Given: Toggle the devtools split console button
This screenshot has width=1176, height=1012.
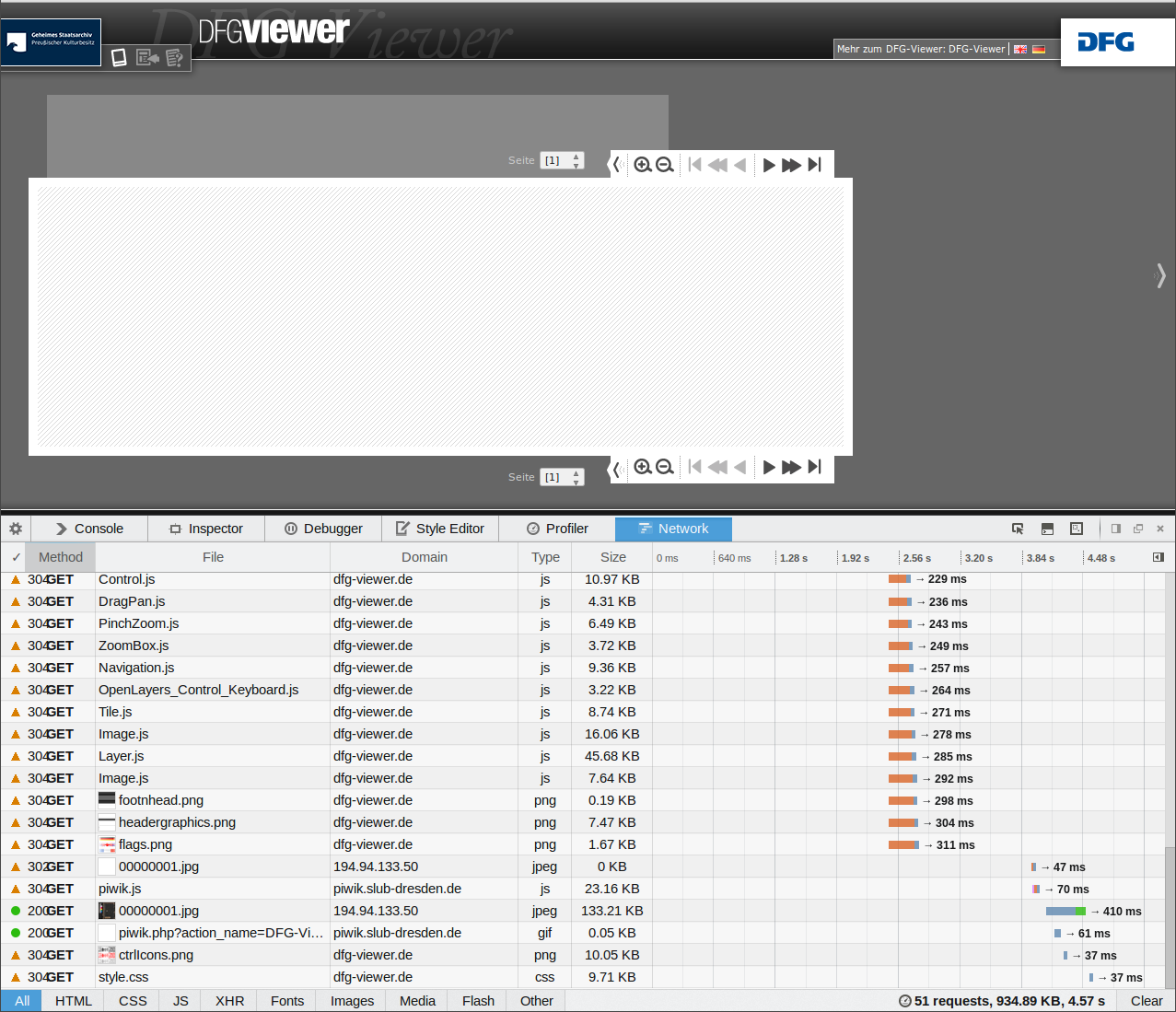Looking at the screenshot, I should [1047, 529].
